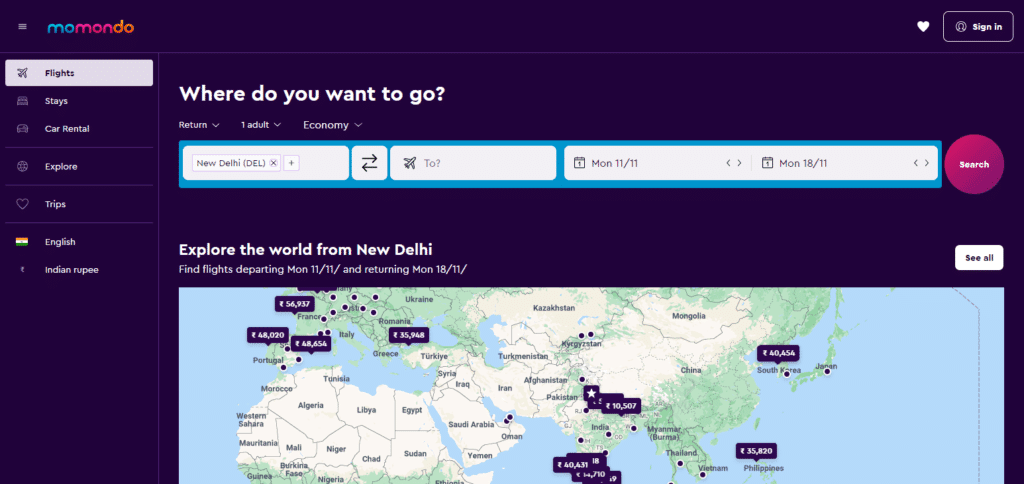Remove New Delhi (DEL) origin chip
This screenshot has width=1024, height=484.
coord(274,163)
